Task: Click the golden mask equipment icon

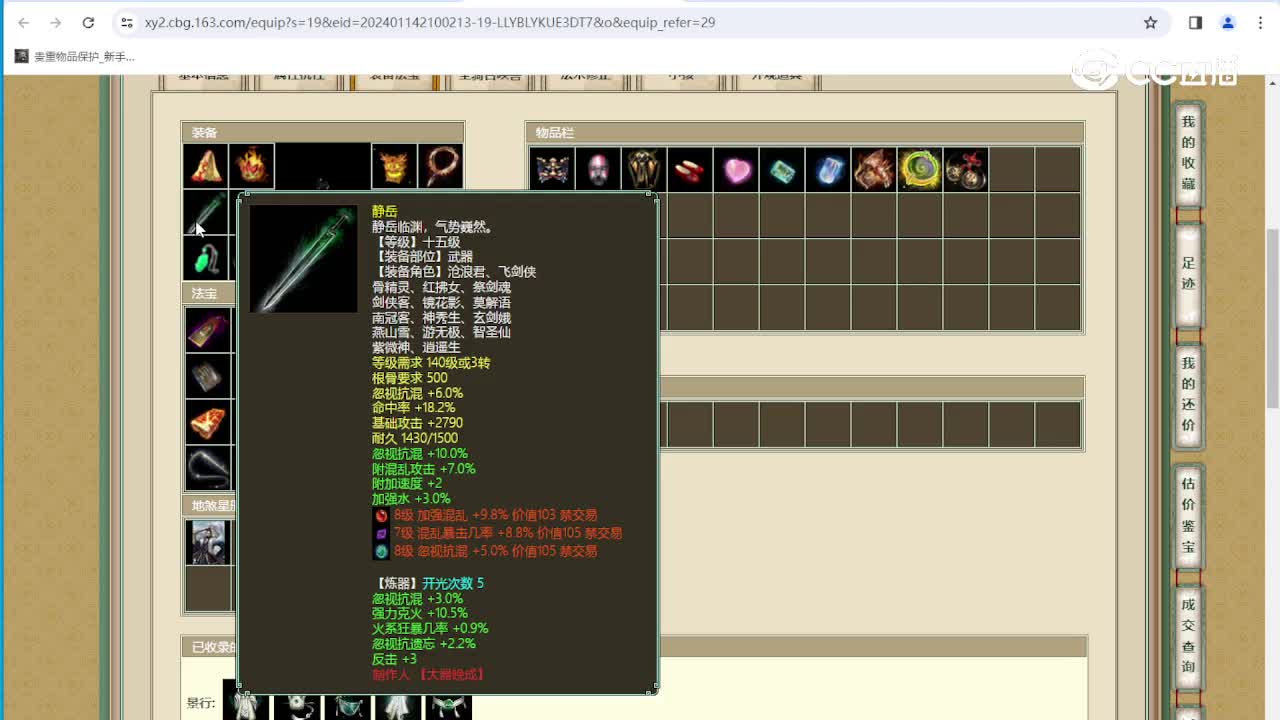Action: (394, 166)
